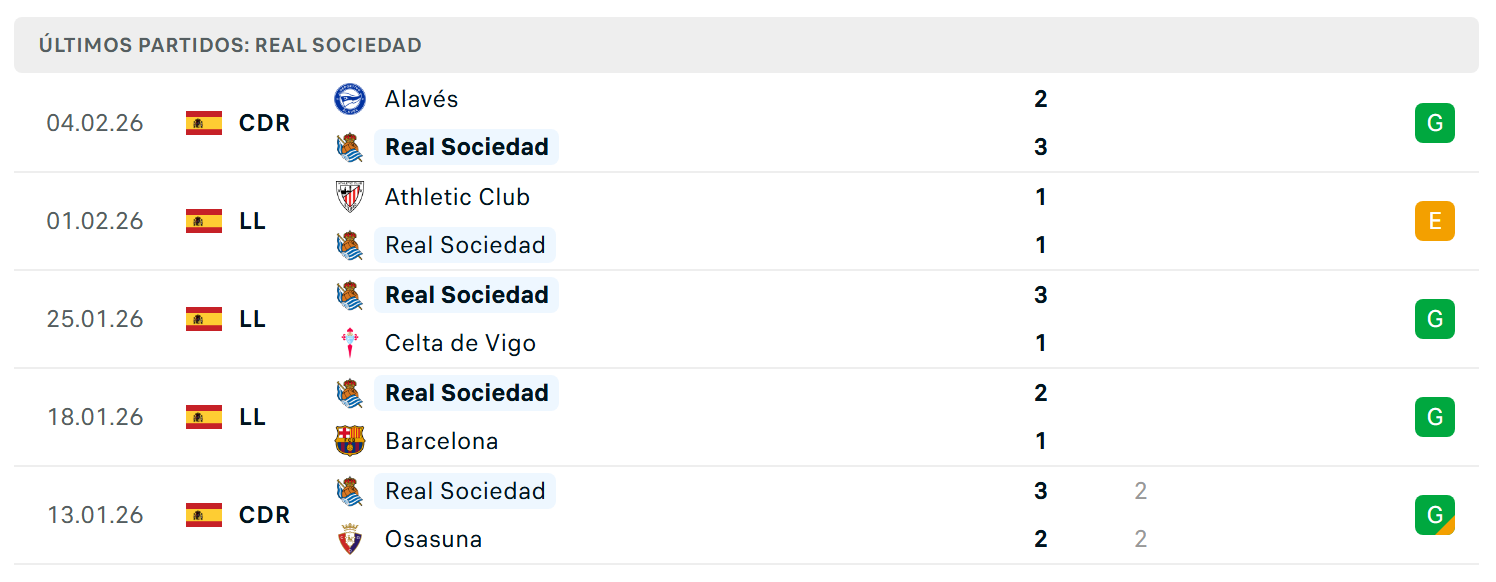Click green G badge for Barcelona match
1496x582 pixels.
(1435, 417)
